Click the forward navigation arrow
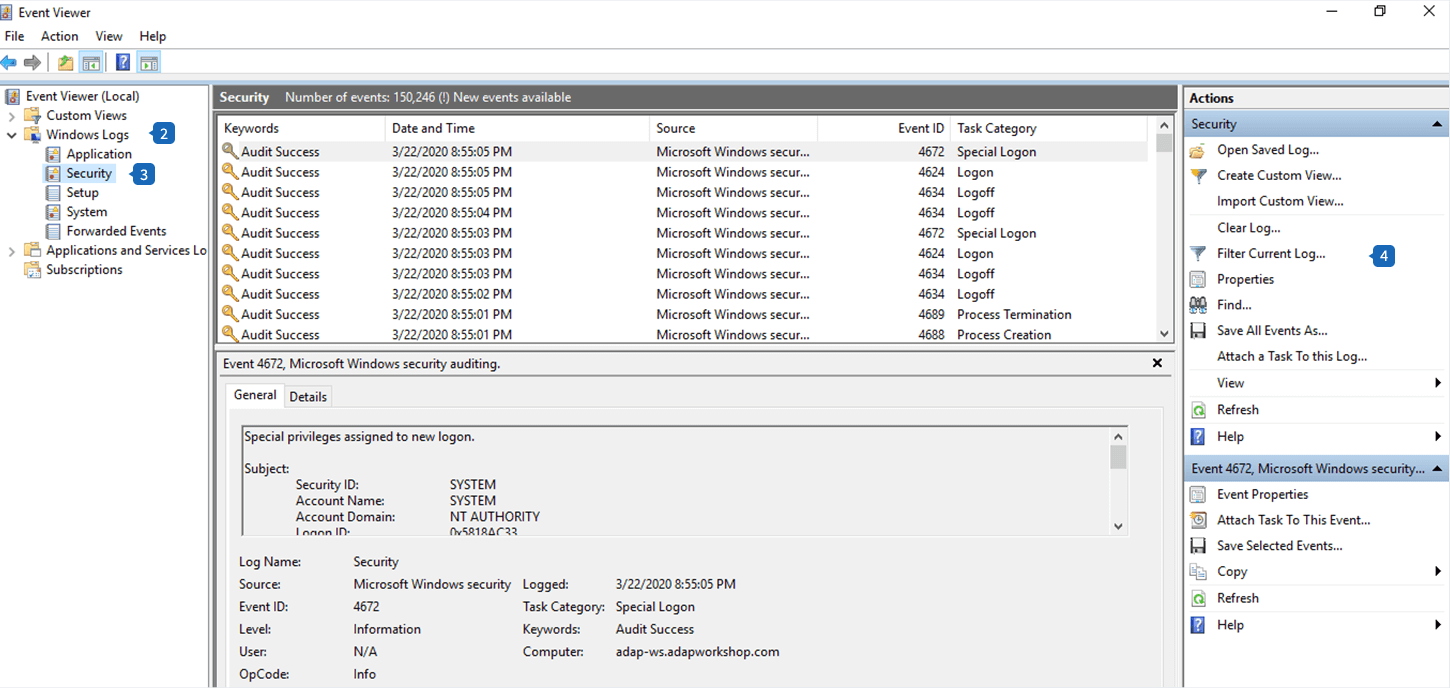The height and width of the screenshot is (688, 1450). 32,61
